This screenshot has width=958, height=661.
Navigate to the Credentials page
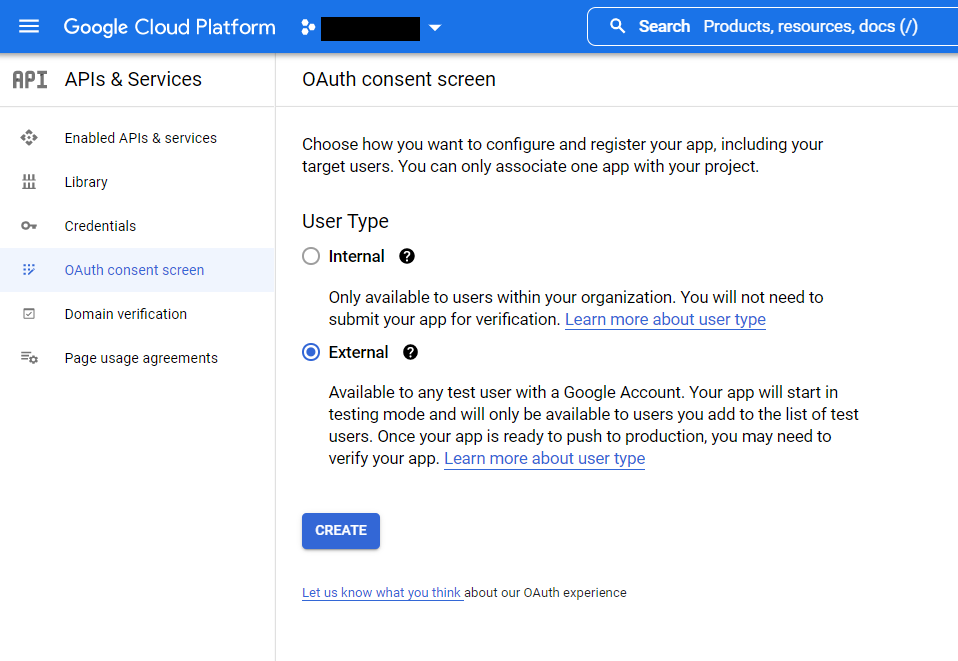pyautogui.click(x=100, y=226)
